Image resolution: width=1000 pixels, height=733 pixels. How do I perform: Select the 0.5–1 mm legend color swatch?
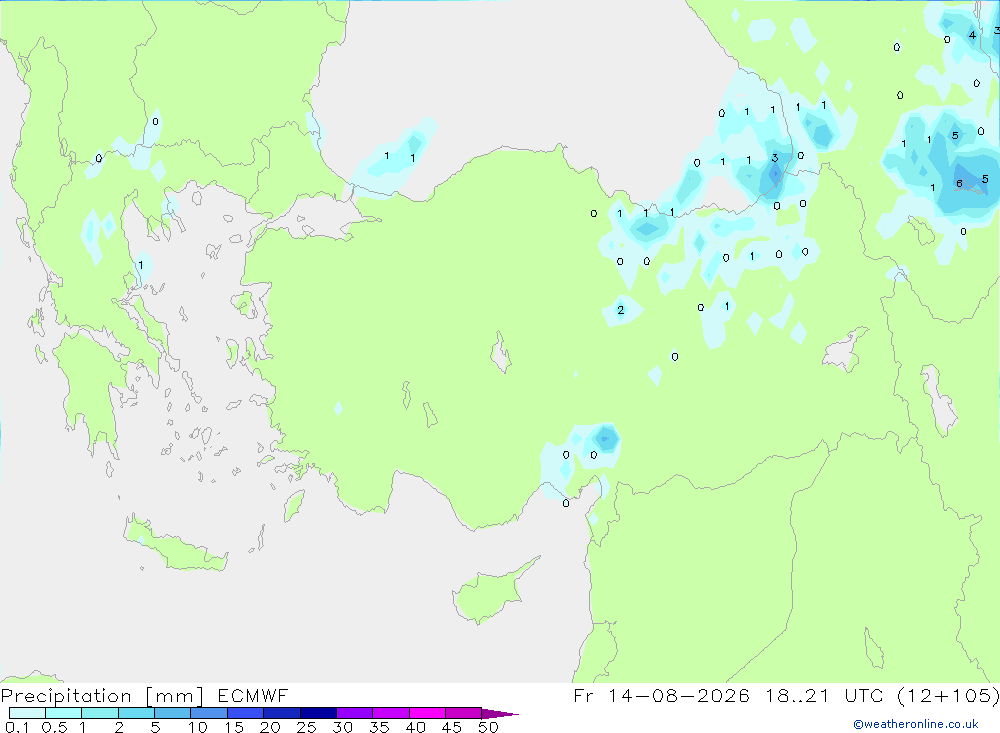(x=63, y=713)
